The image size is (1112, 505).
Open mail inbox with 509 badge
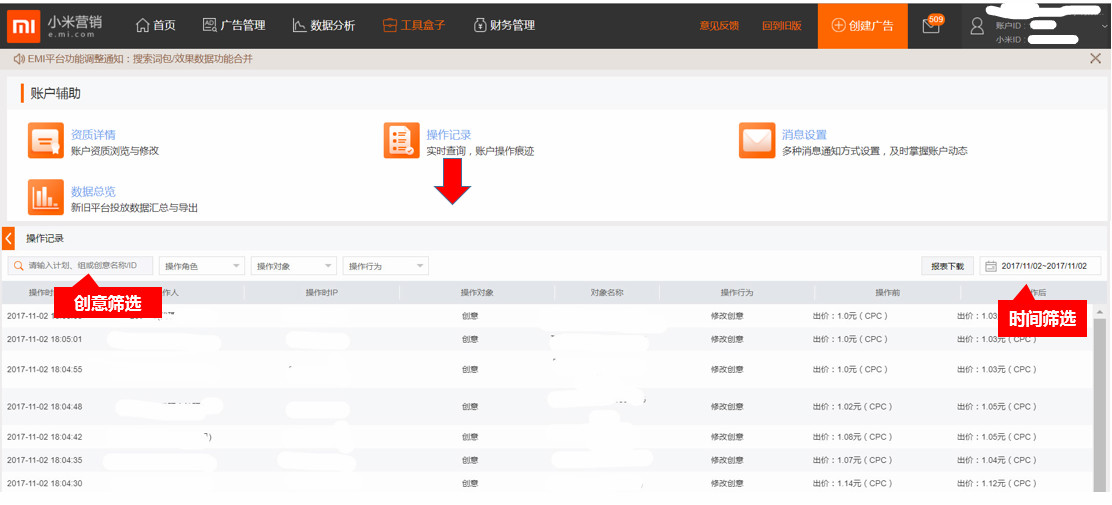pos(931,26)
